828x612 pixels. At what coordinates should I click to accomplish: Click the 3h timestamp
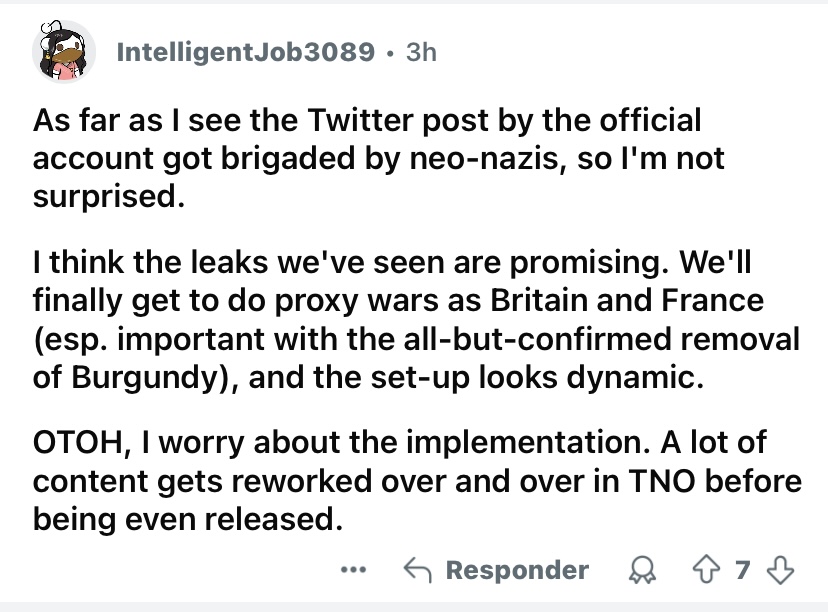(x=421, y=52)
